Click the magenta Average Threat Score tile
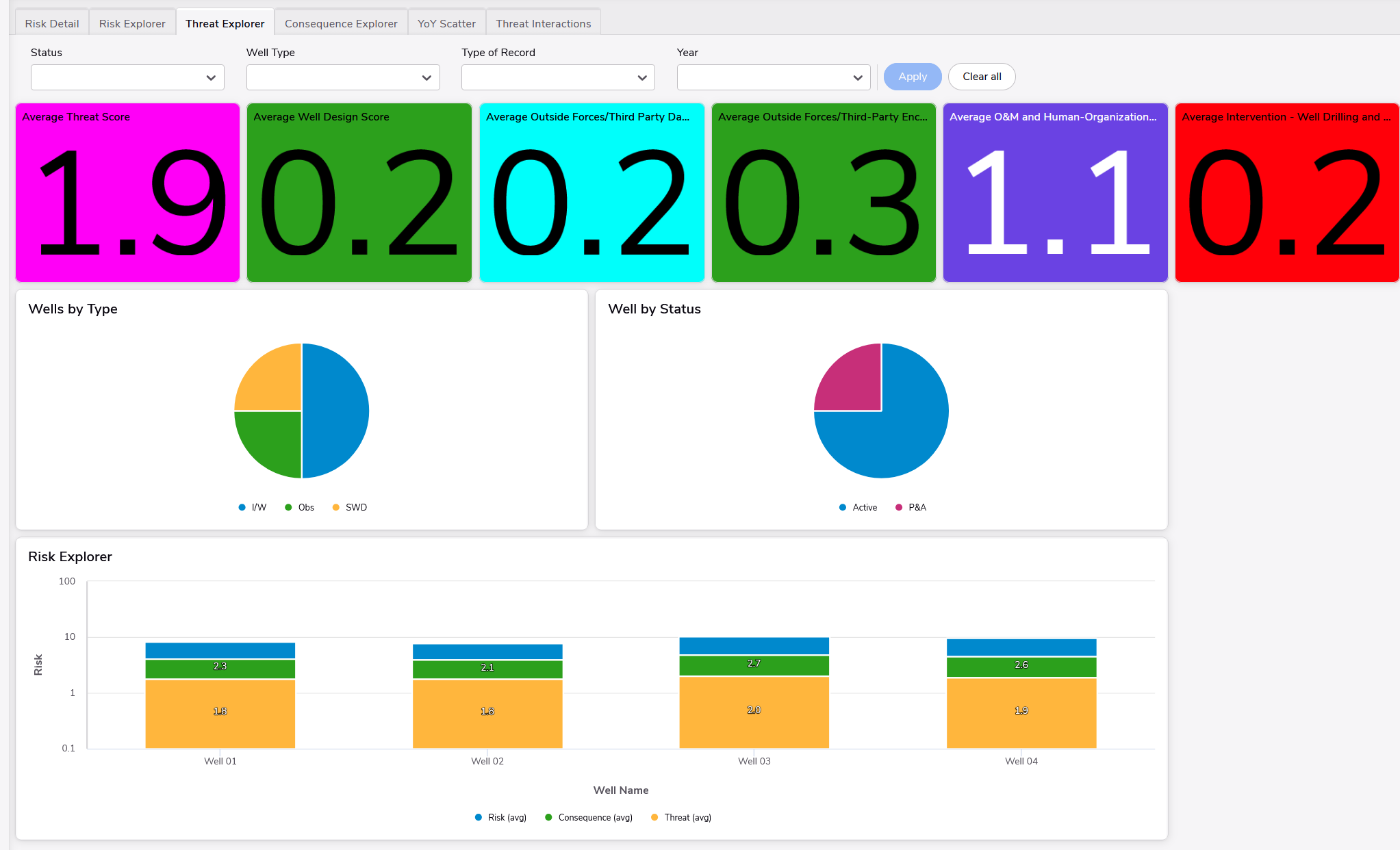Viewport: 1400px width, 850px height. pos(128,192)
